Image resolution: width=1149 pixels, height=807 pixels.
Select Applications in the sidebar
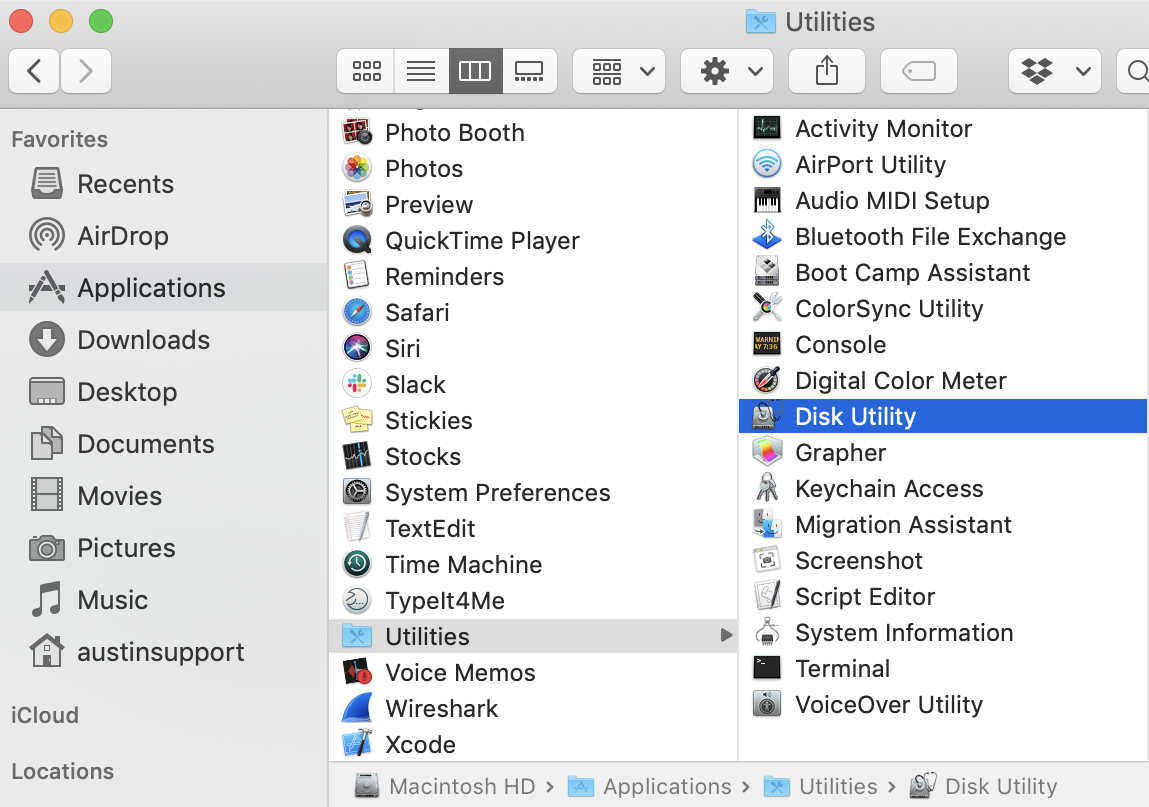164,287
